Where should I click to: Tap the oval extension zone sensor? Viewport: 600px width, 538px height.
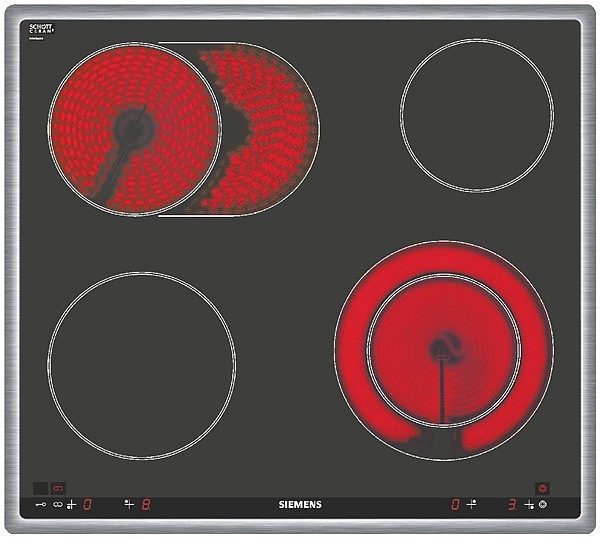point(58,505)
